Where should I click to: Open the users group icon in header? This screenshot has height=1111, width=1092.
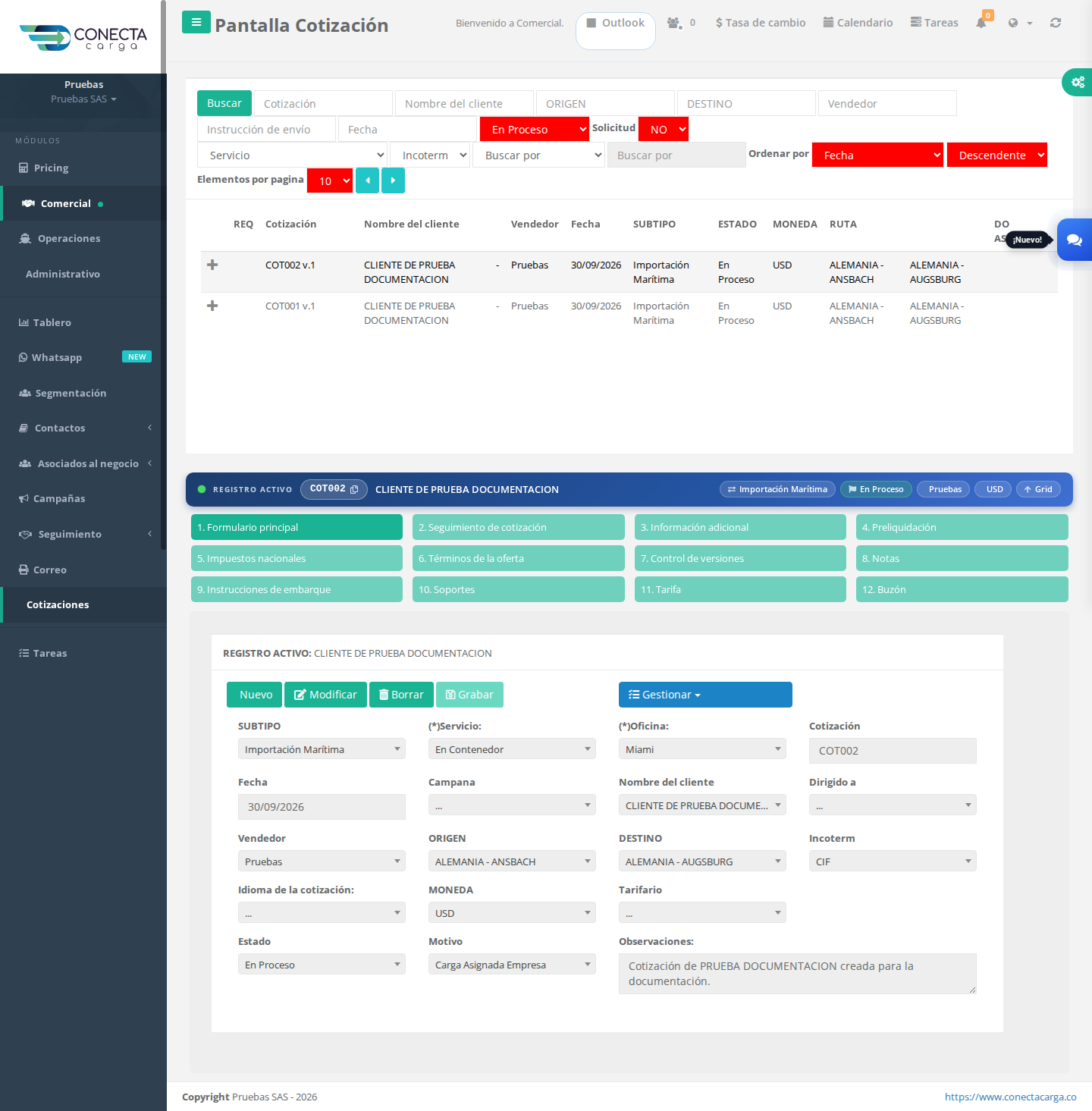[674, 23]
